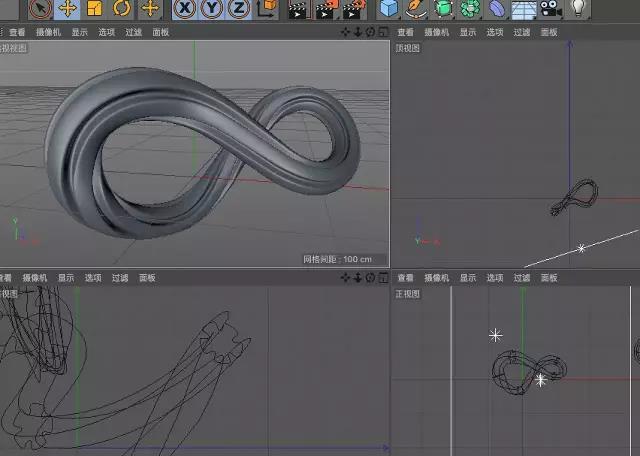Click perspective viewport orbit camera icon
Viewport: 640px width, 456px height.
coord(370,32)
